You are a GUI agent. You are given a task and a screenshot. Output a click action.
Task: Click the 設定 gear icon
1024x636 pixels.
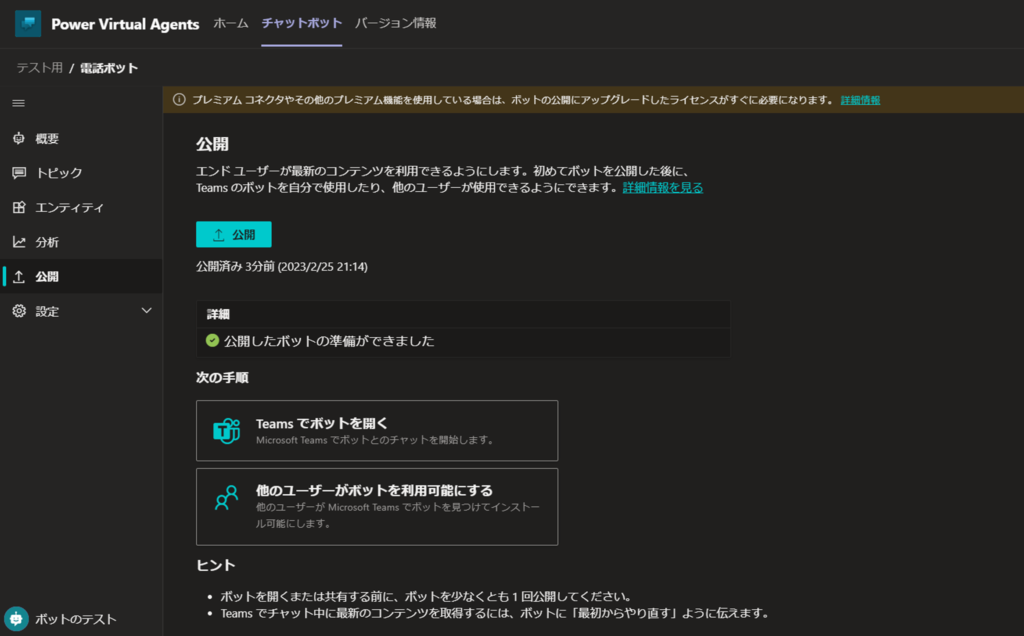(19, 311)
